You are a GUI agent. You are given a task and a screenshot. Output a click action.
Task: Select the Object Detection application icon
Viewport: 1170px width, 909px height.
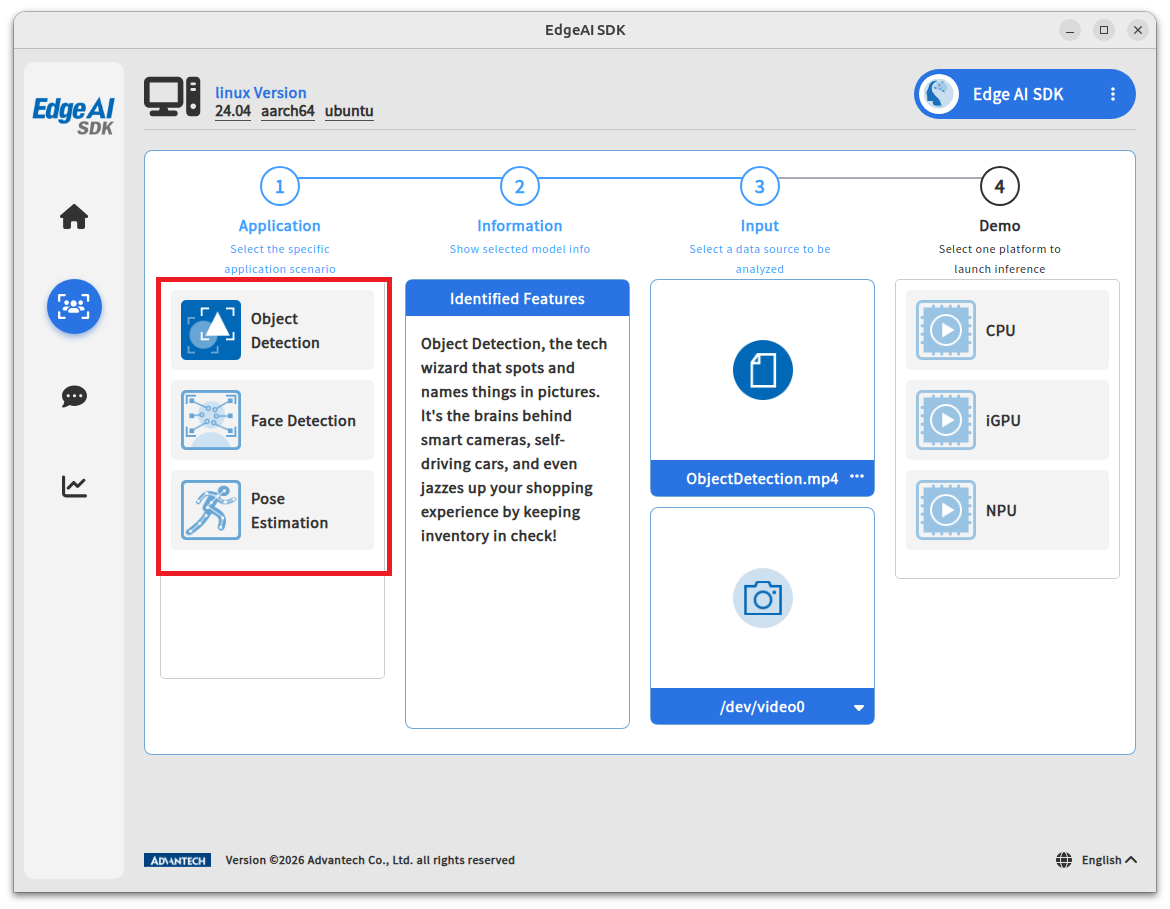click(x=210, y=330)
